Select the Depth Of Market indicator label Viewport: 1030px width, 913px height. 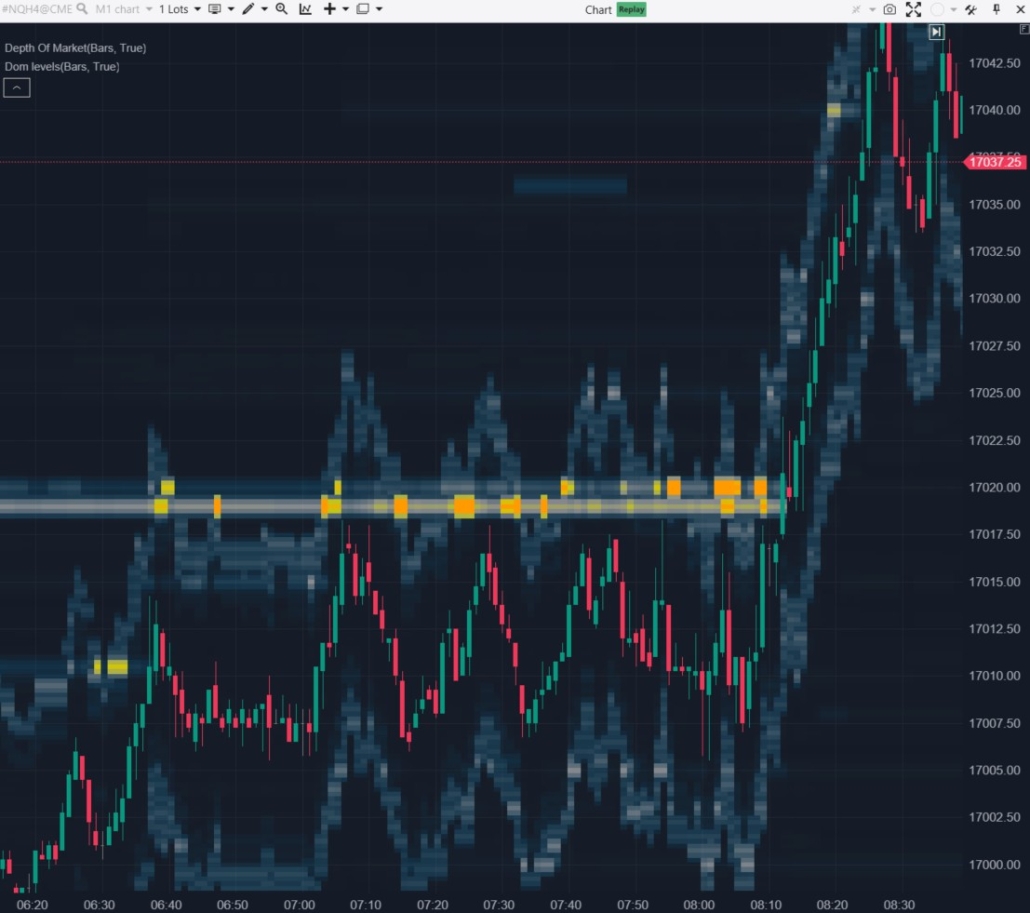tap(74, 47)
